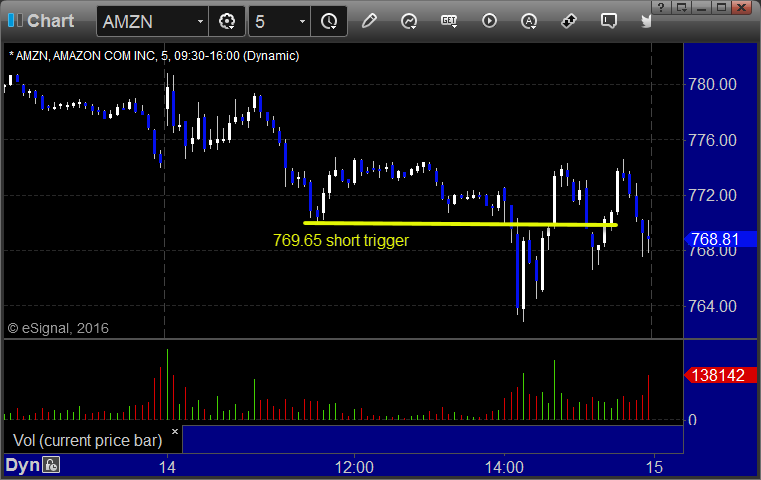Open the alerts circled-A icon
Viewport: 761px width, 480px height.
(529, 21)
